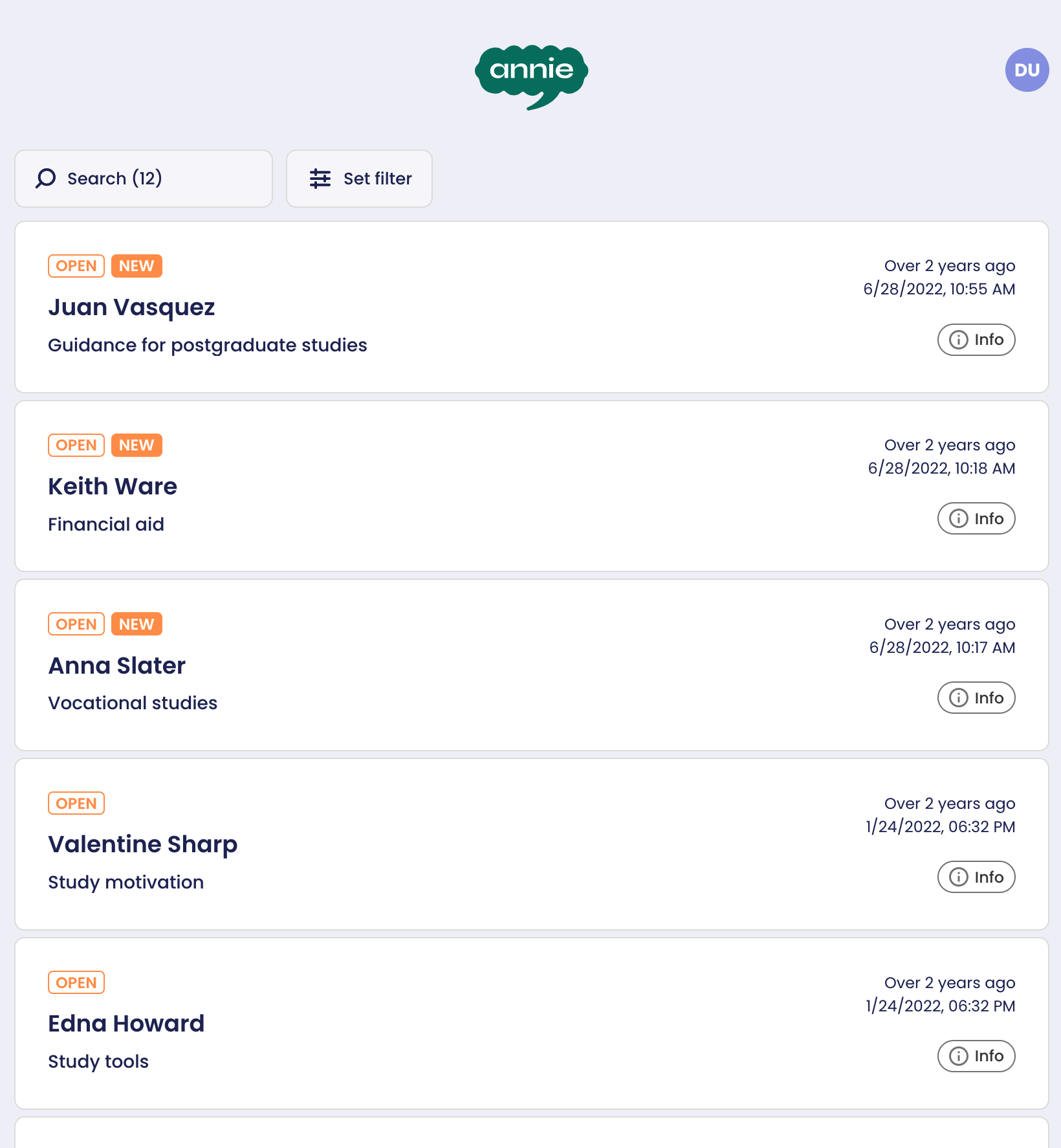
Task: Select Anna Slater's Vocational studies card
Action: point(453,666)
